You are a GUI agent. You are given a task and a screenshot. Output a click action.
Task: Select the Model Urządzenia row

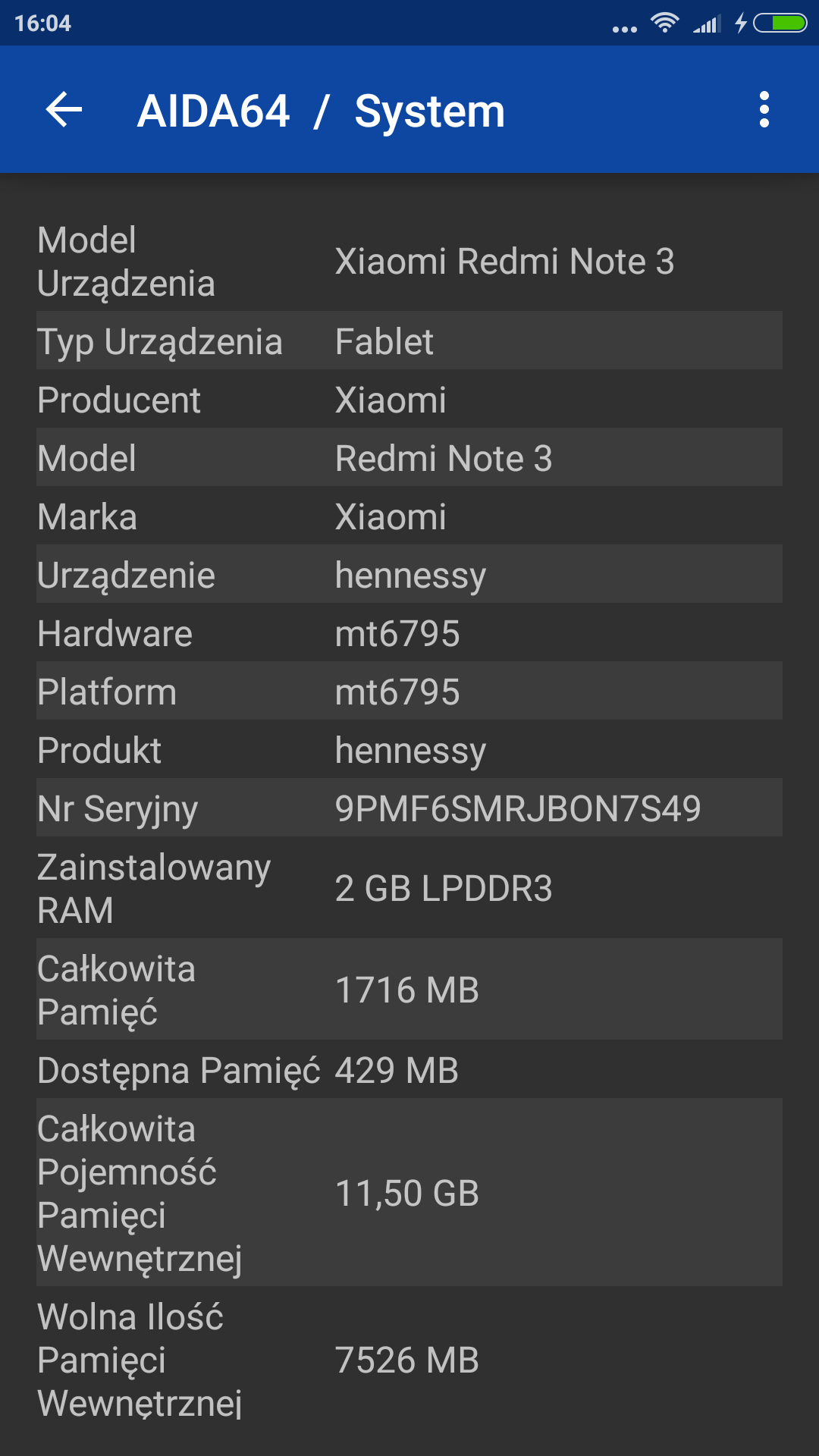click(409, 262)
